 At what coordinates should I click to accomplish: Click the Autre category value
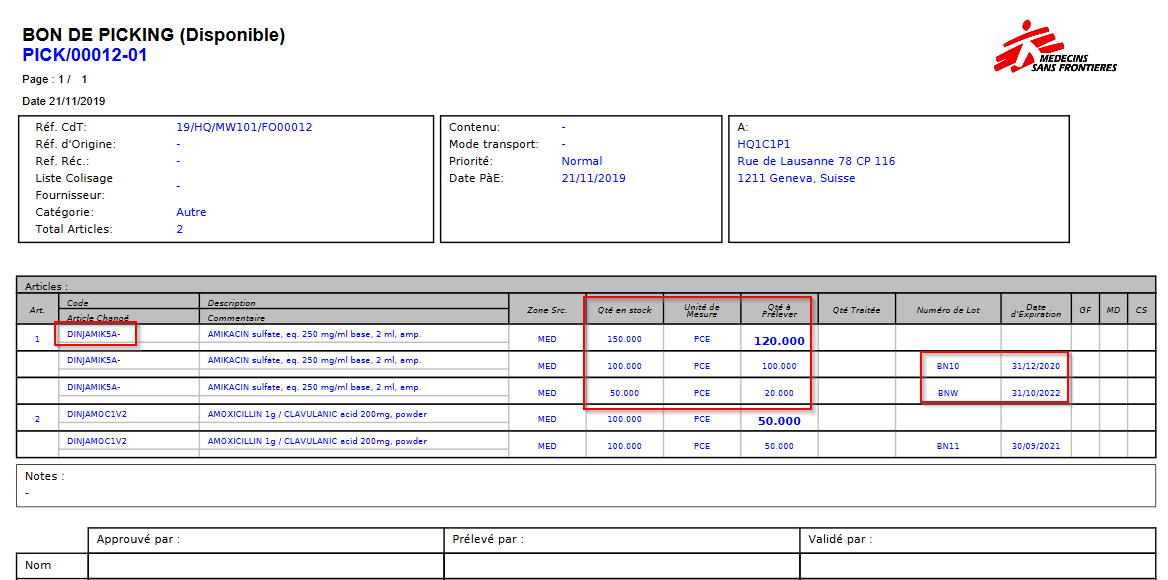(191, 212)
